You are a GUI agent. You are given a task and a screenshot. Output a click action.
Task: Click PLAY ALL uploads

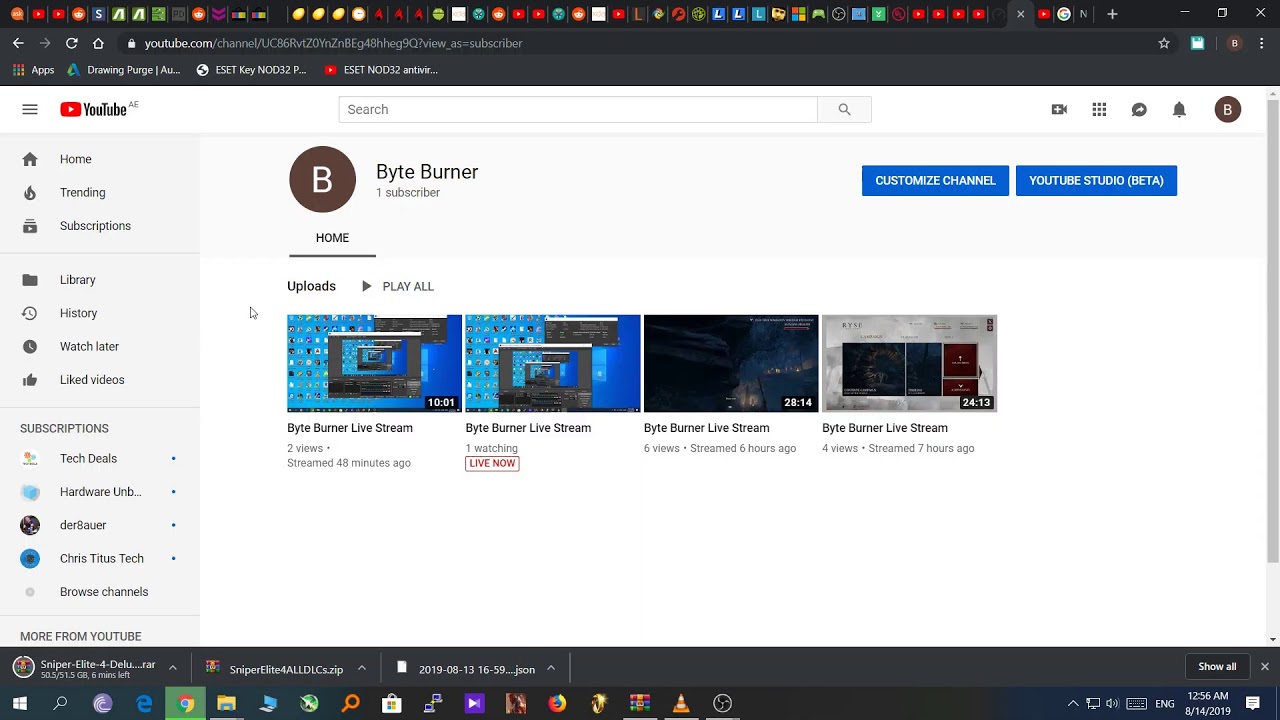[397, 286]
